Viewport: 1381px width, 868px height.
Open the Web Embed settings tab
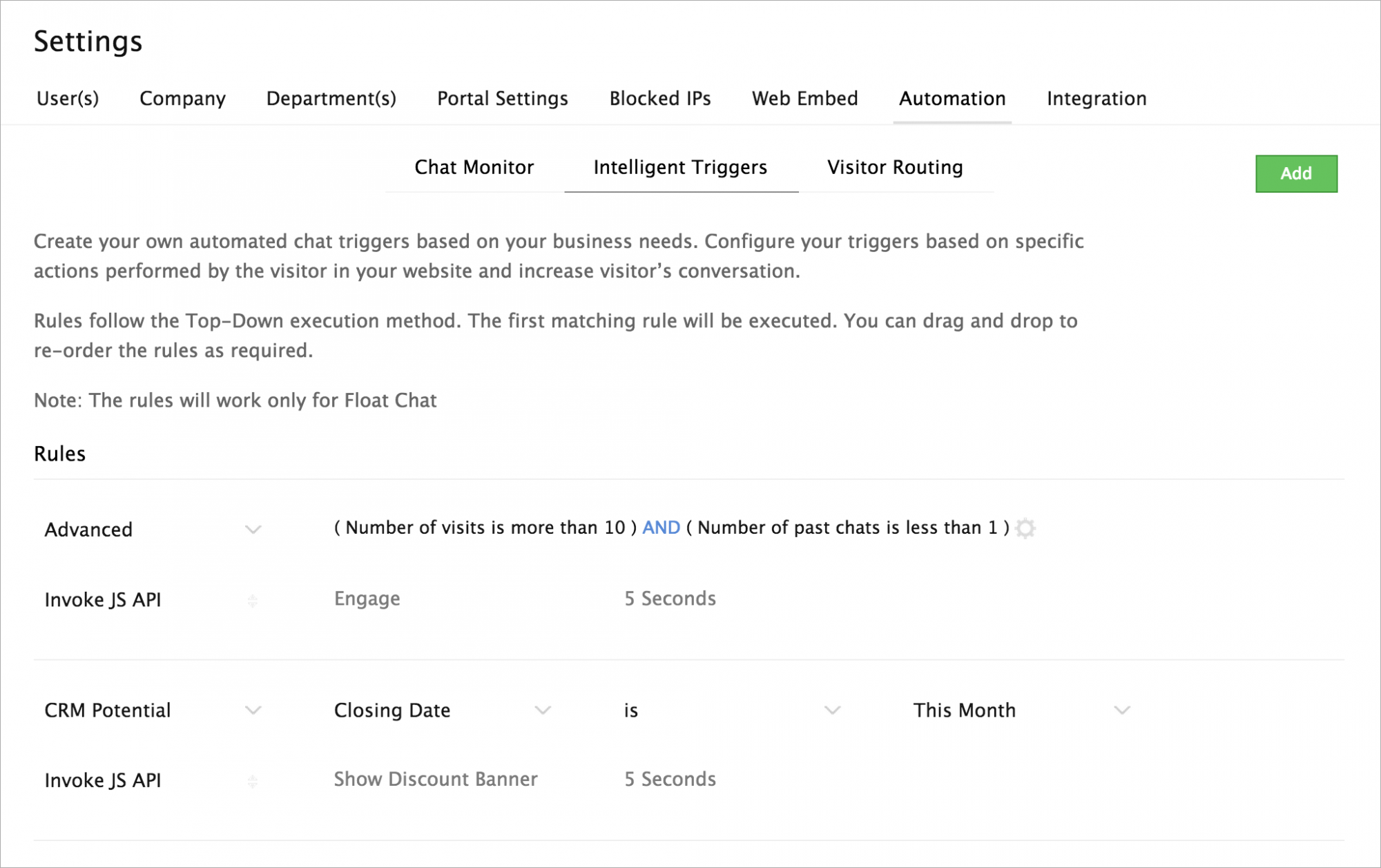click(804, 99)
